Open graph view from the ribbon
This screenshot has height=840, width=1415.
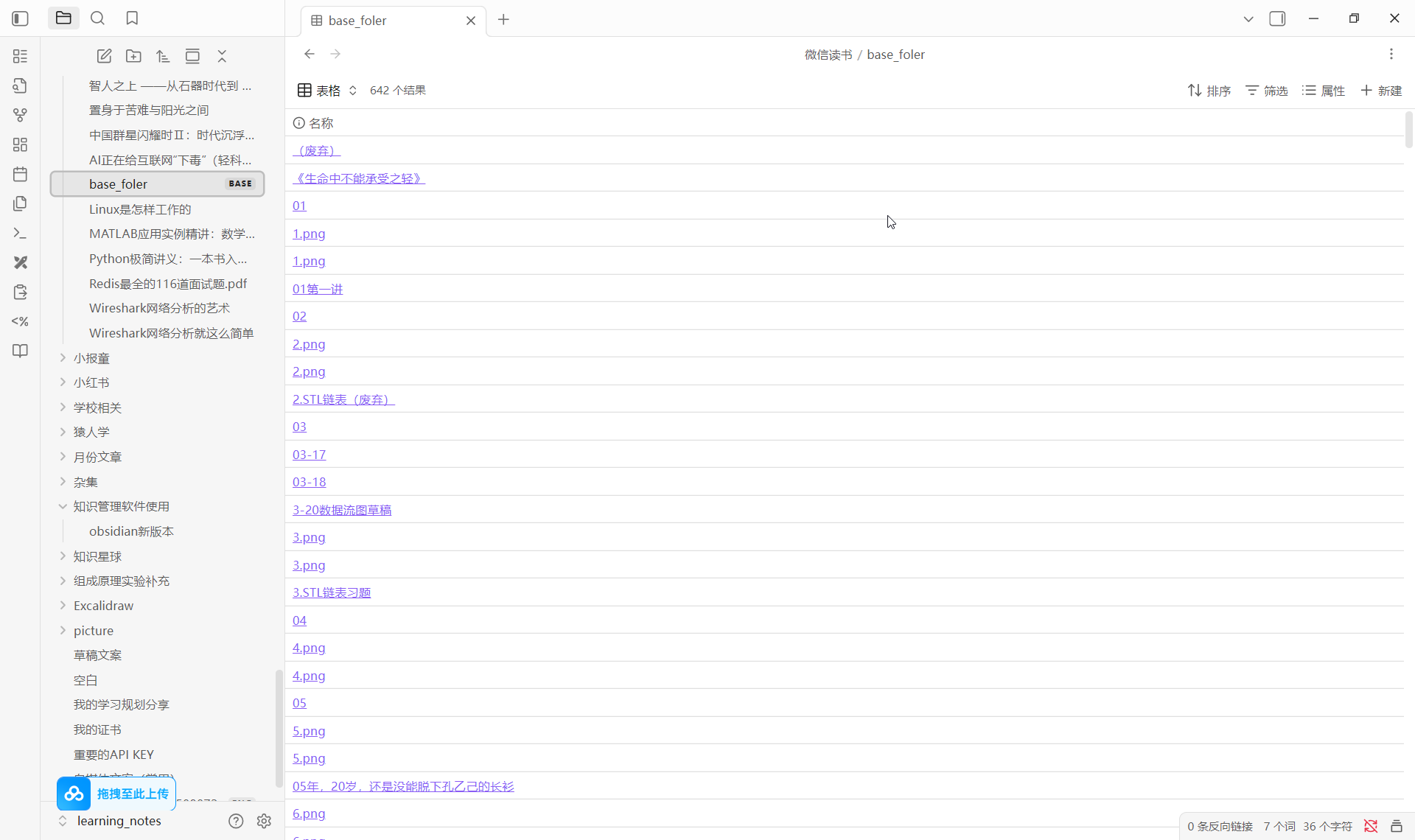pos(20,115)
